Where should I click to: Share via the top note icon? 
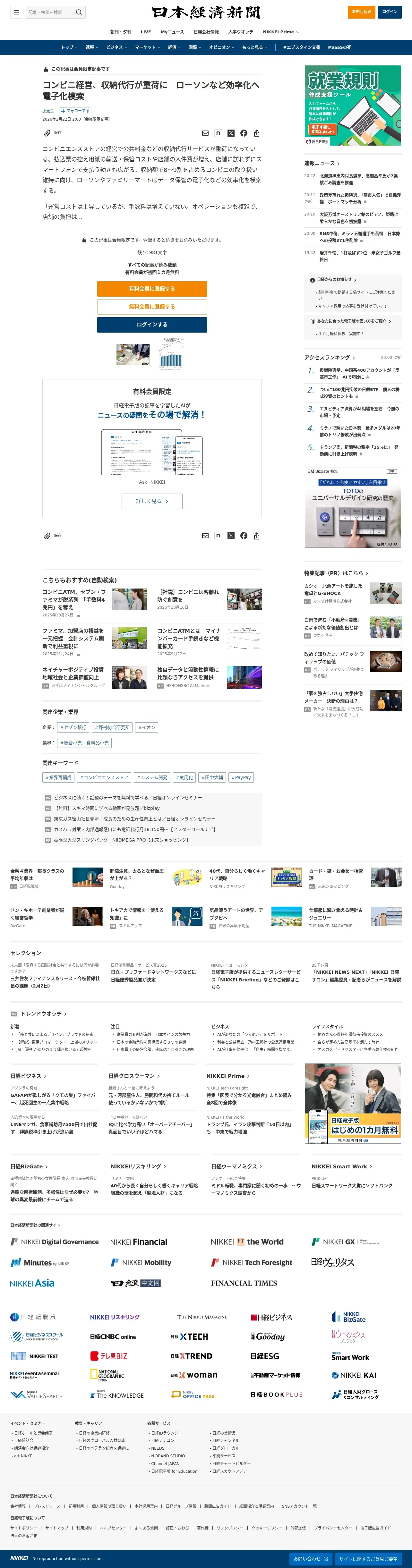pyautogui.click(x=218, y=133)
